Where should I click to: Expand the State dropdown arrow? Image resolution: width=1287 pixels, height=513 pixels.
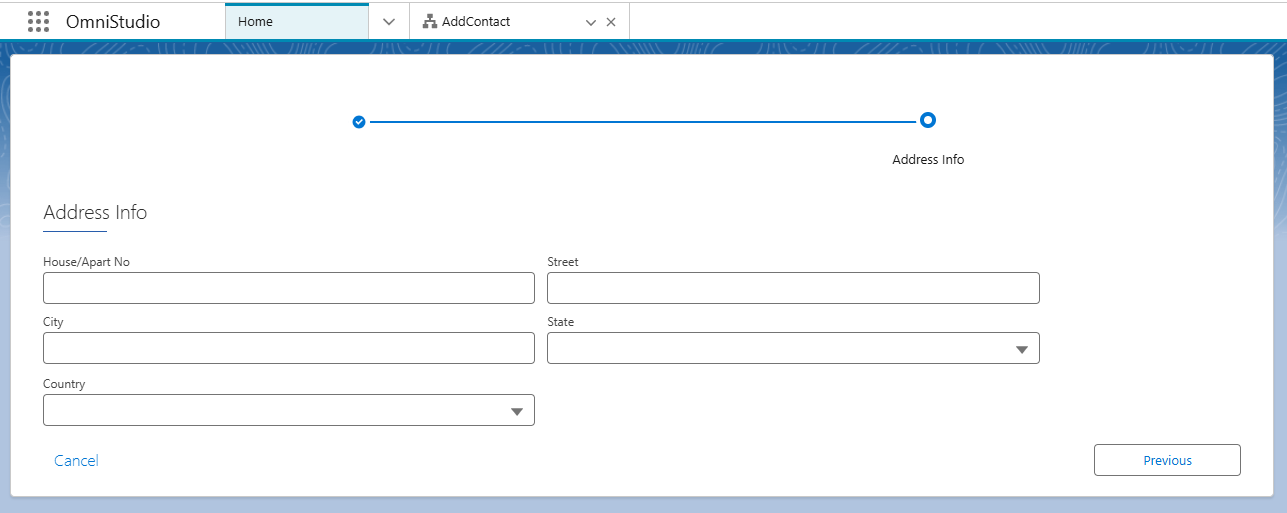click(1021, 349)
